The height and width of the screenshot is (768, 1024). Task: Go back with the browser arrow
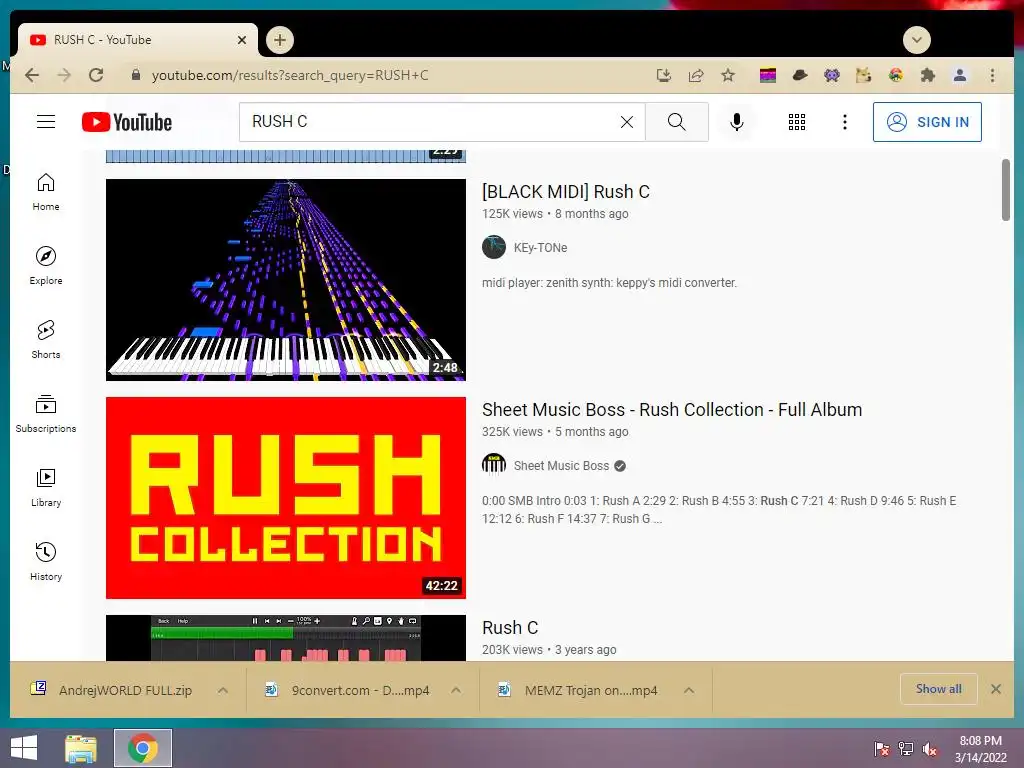coord(32,75)
